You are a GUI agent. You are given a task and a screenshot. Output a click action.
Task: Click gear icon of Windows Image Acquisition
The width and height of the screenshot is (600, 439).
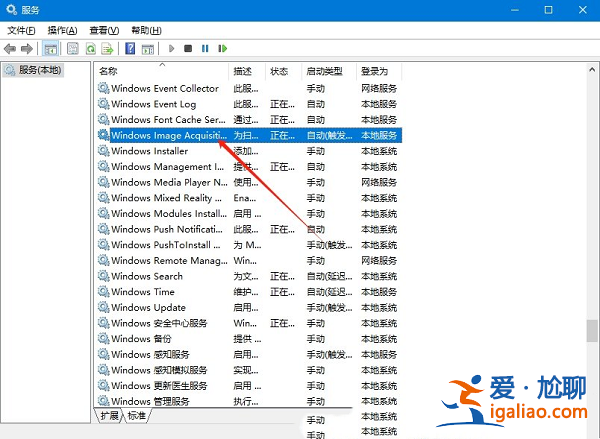[103, 135]
